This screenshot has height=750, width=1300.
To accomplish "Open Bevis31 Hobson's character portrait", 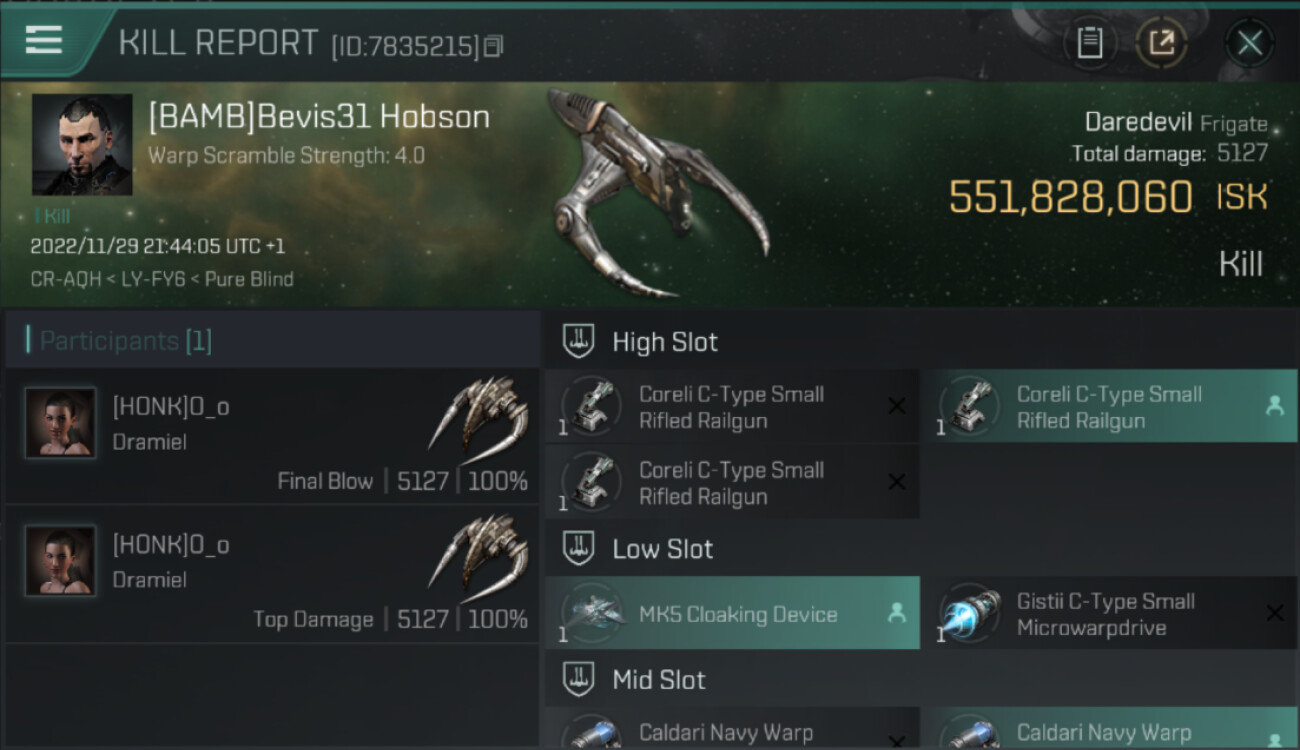I will click(82, 145).
